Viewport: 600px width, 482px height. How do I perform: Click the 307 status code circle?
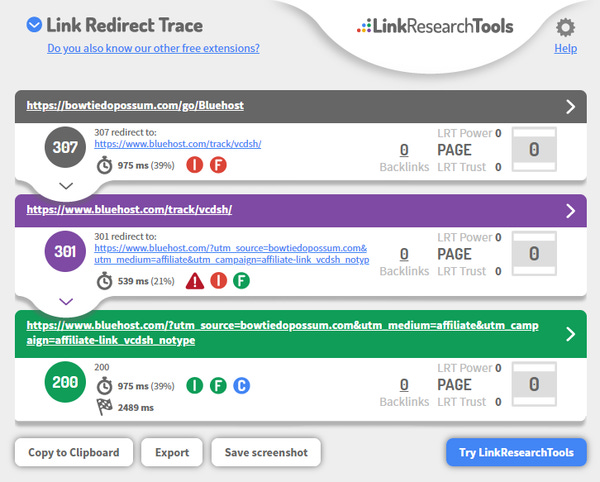pyautogui.click(x=65, y=147)
